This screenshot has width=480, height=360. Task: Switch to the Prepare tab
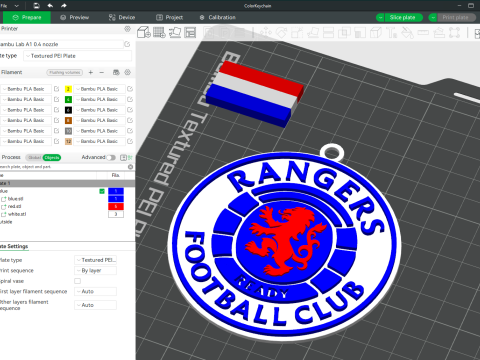[27, 17]
